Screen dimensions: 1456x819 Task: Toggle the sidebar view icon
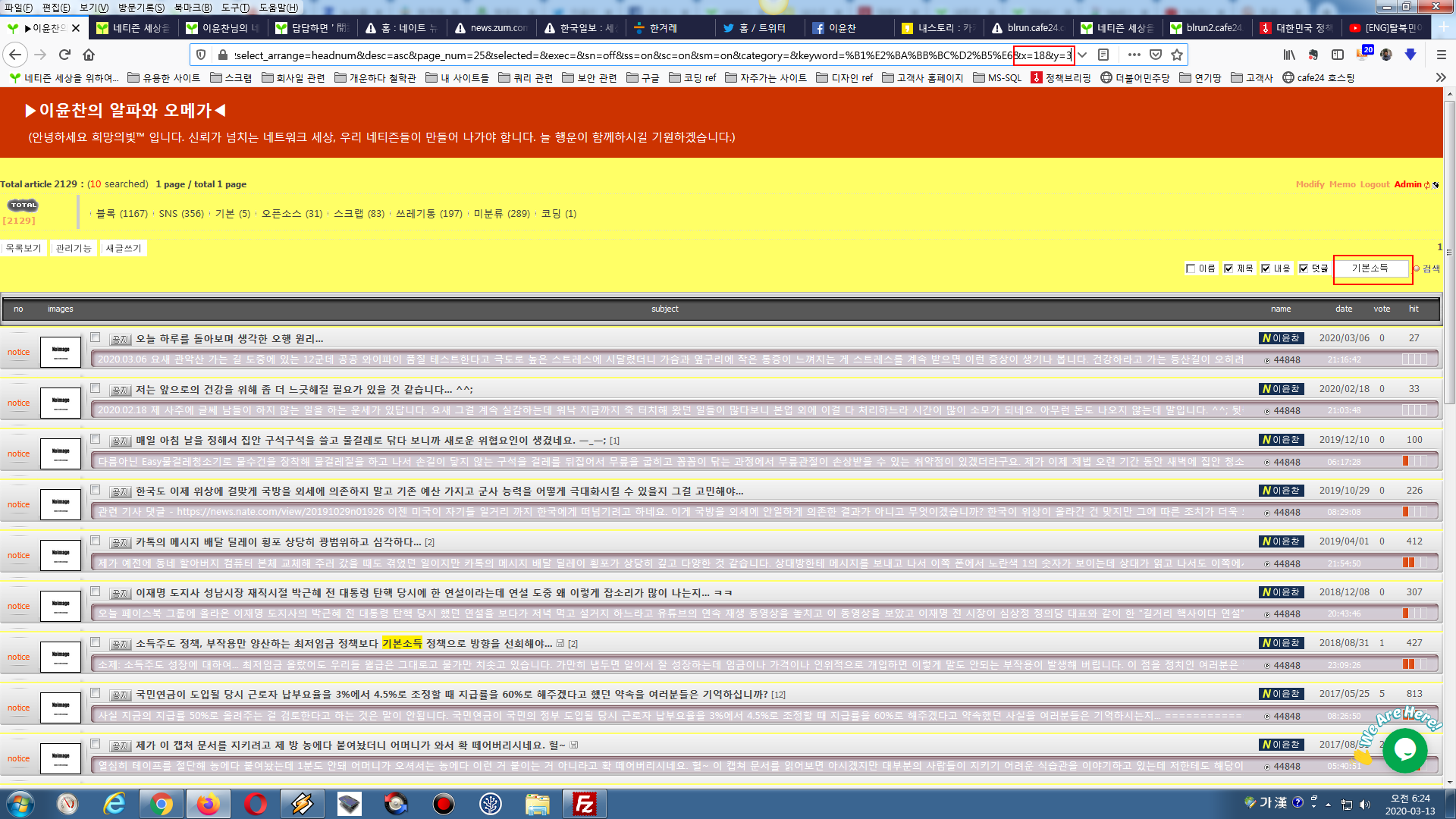click(x=1338, y=55)
